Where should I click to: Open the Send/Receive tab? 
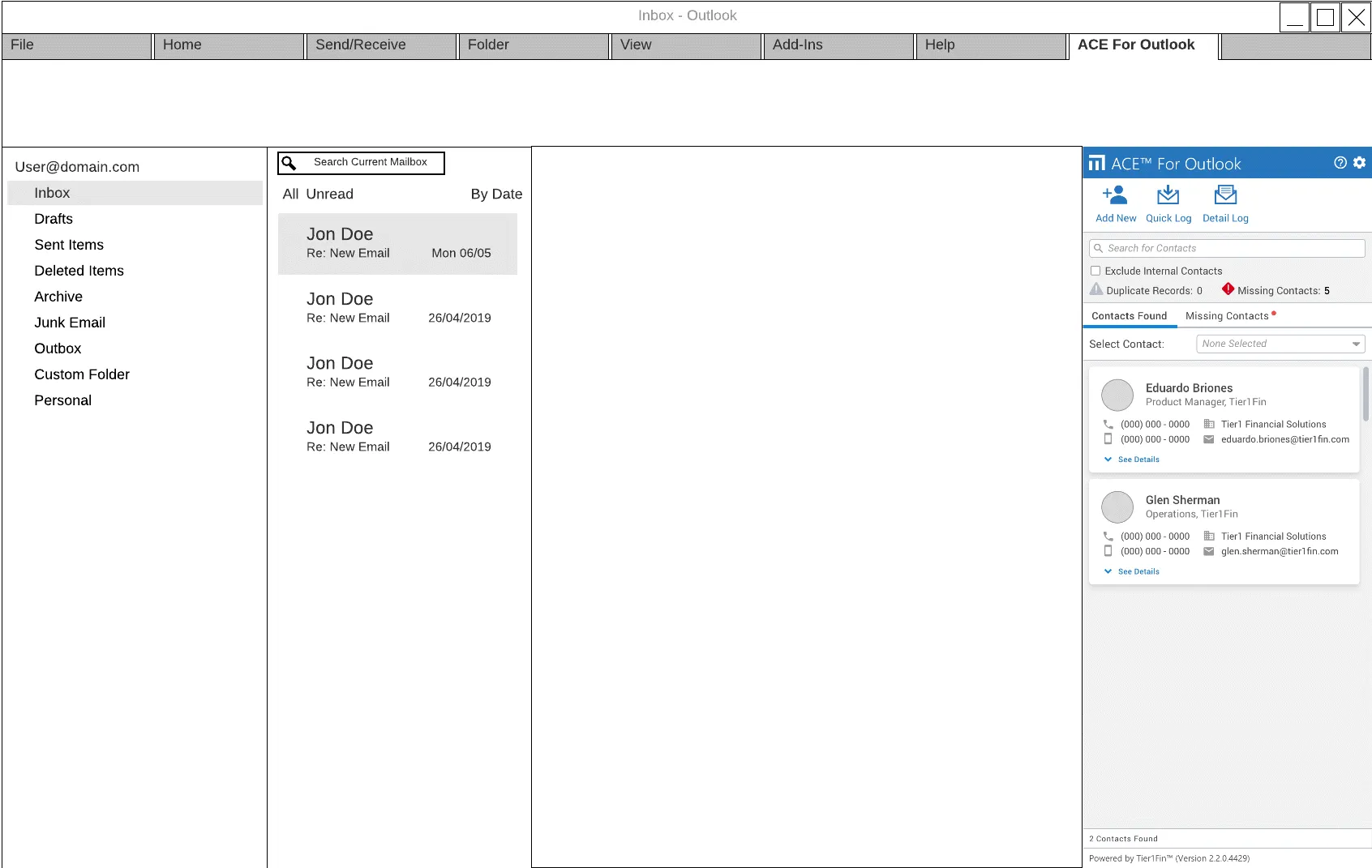(x=382, y=45)
